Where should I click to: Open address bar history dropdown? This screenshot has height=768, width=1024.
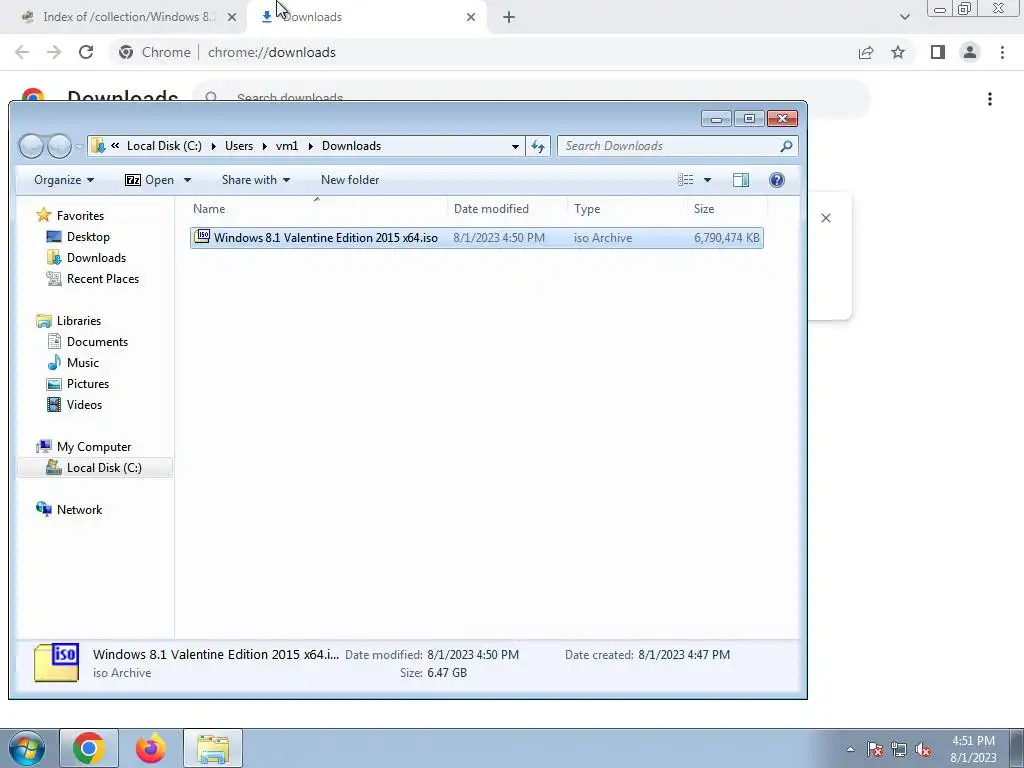point(515,146)
